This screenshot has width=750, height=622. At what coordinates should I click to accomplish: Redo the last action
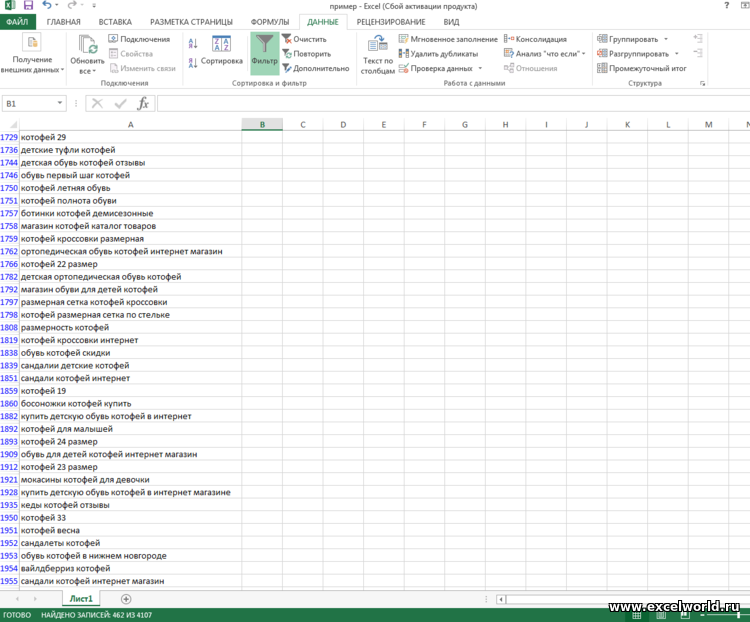click(72, 5)
